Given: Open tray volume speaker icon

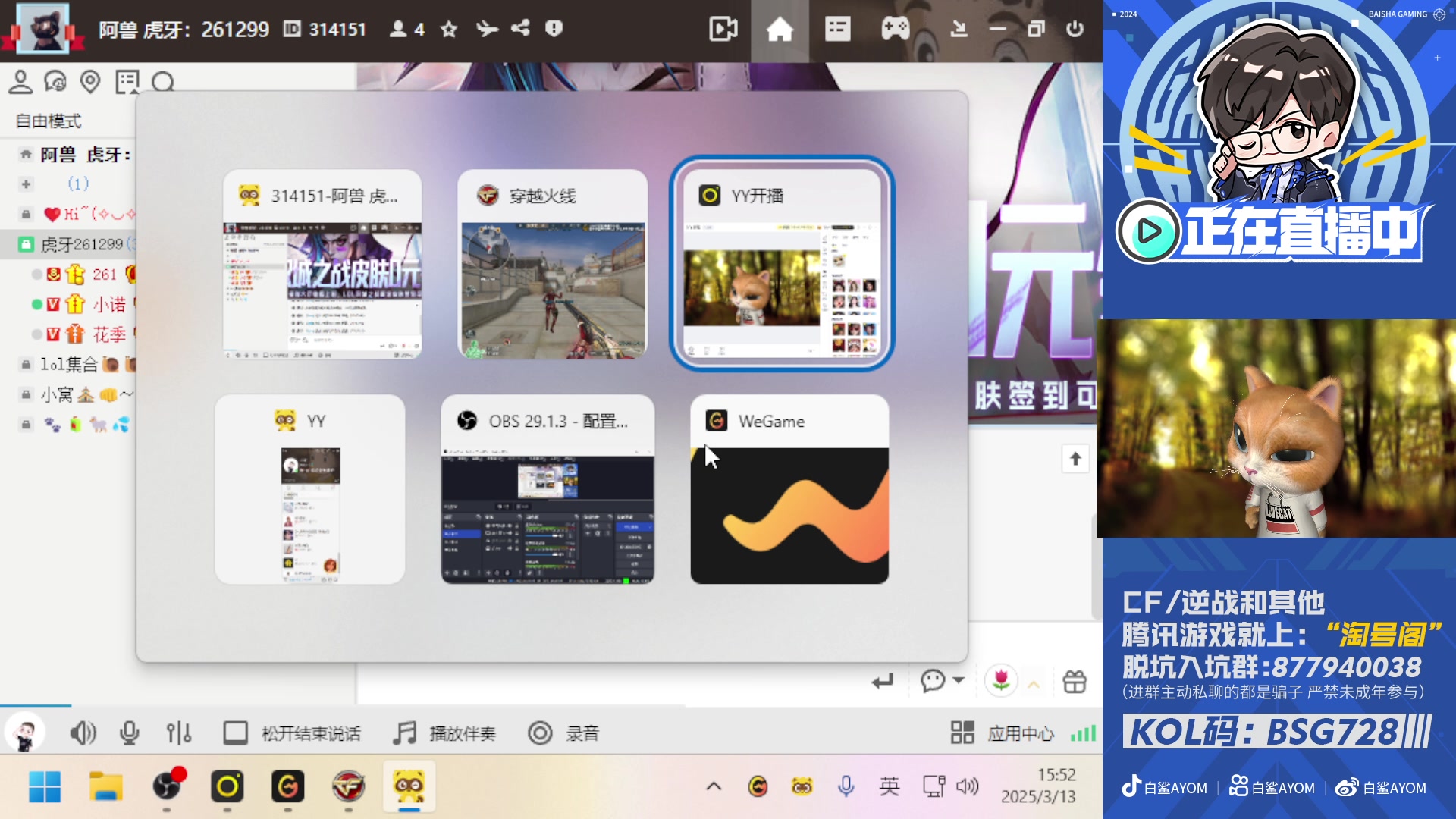Looking at the screenshot, I should pos(967,786).
